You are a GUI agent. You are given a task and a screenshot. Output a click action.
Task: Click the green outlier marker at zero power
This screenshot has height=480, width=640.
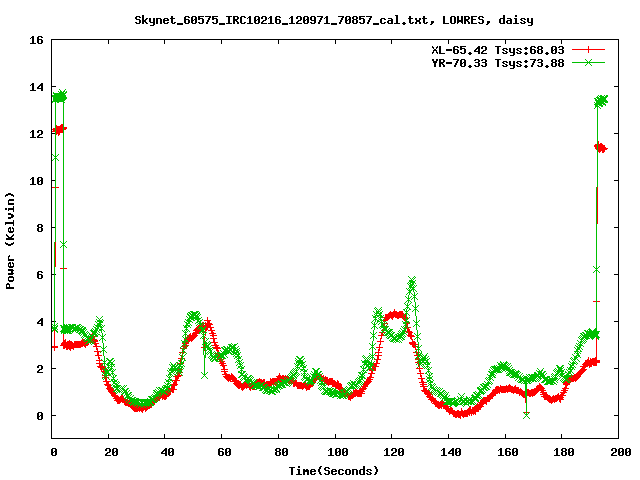[526, 415]
